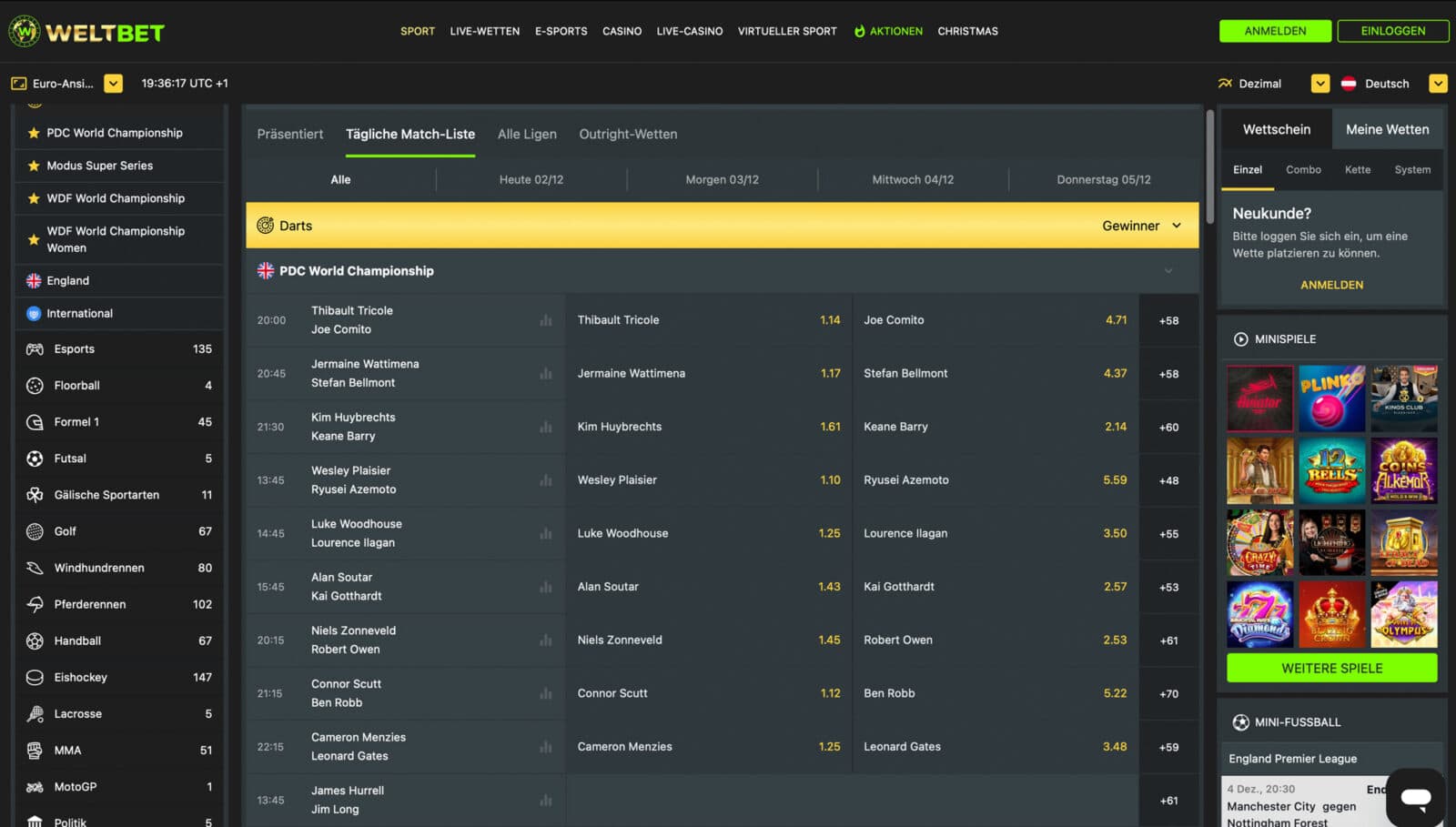The height and width of the screenshot is (827, 1456).
Task: Open the Euro-Ansicht view dropdown
Action: coord(113,84)
